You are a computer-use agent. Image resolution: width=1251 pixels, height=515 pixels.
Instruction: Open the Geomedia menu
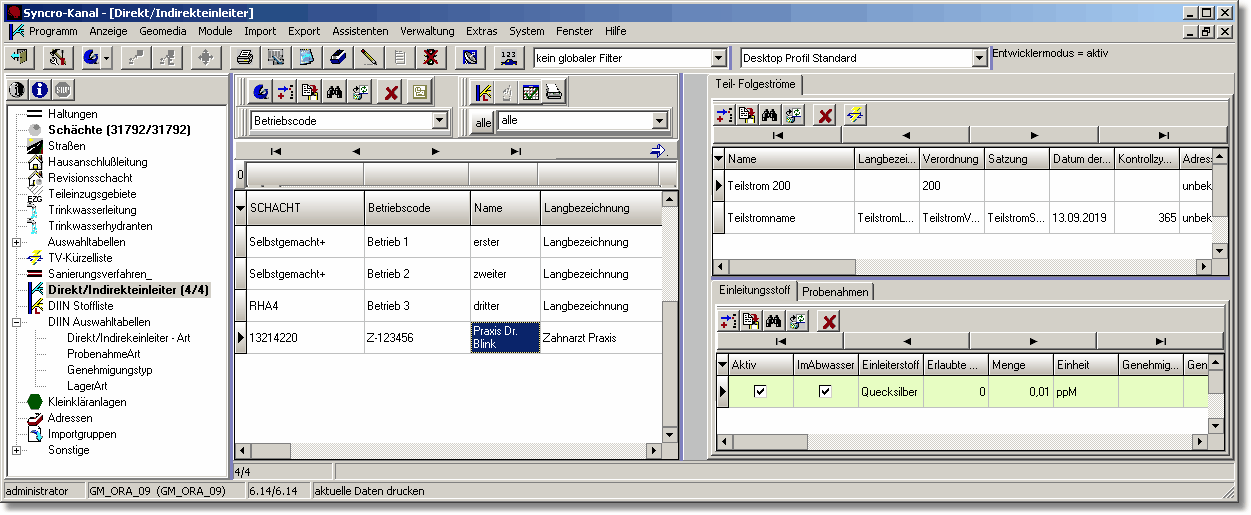click(x=162, y=31)
